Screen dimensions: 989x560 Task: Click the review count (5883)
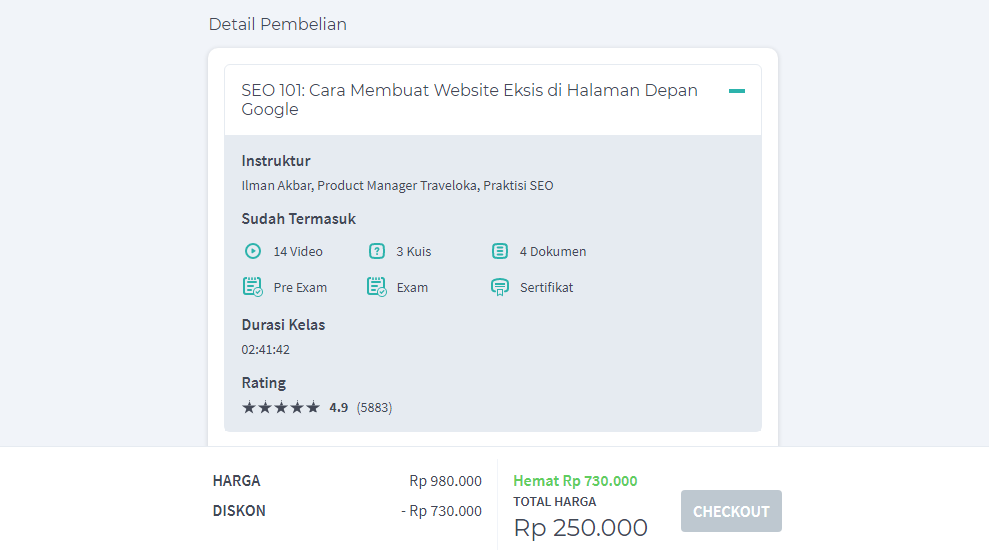(x=374, y=407)
